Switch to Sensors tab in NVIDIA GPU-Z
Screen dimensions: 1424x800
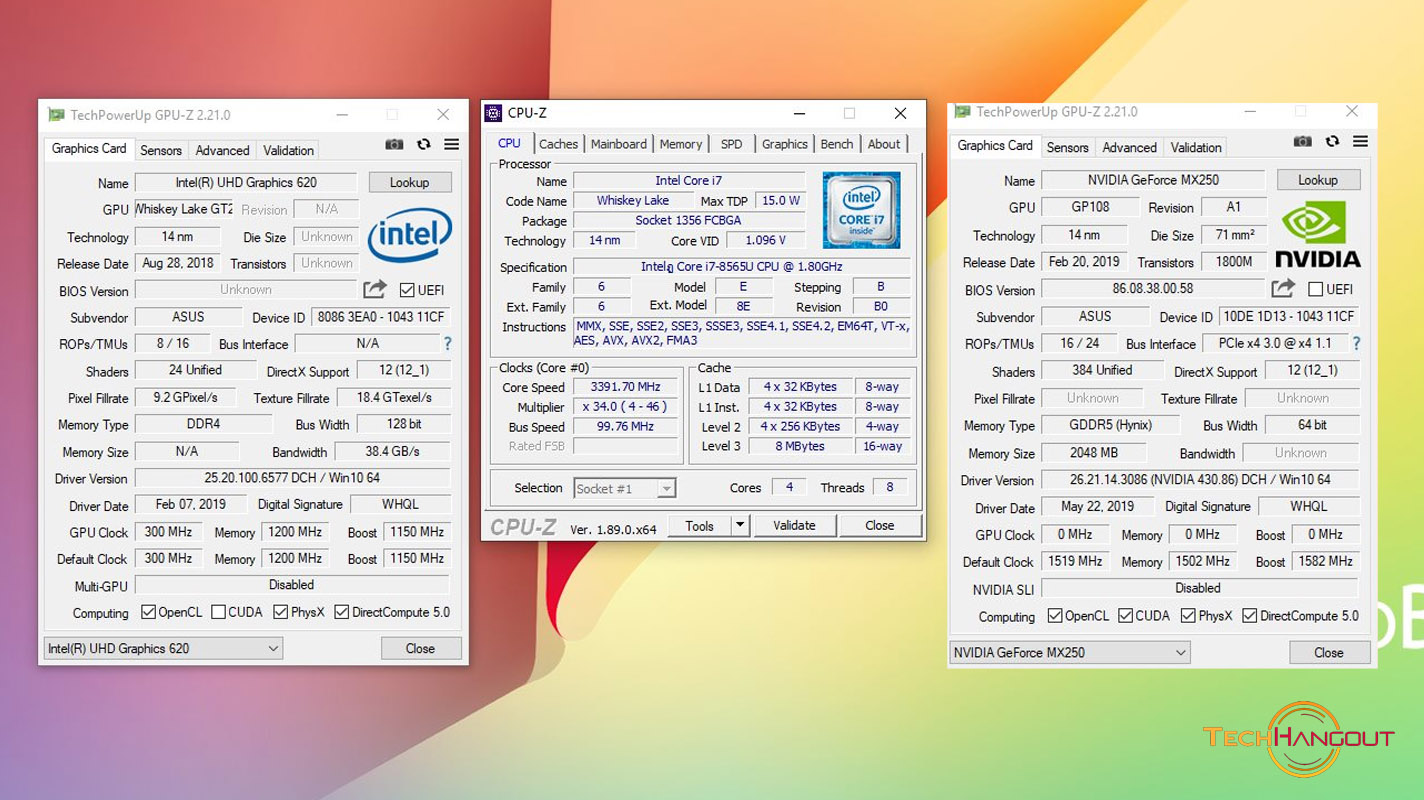1067,147
